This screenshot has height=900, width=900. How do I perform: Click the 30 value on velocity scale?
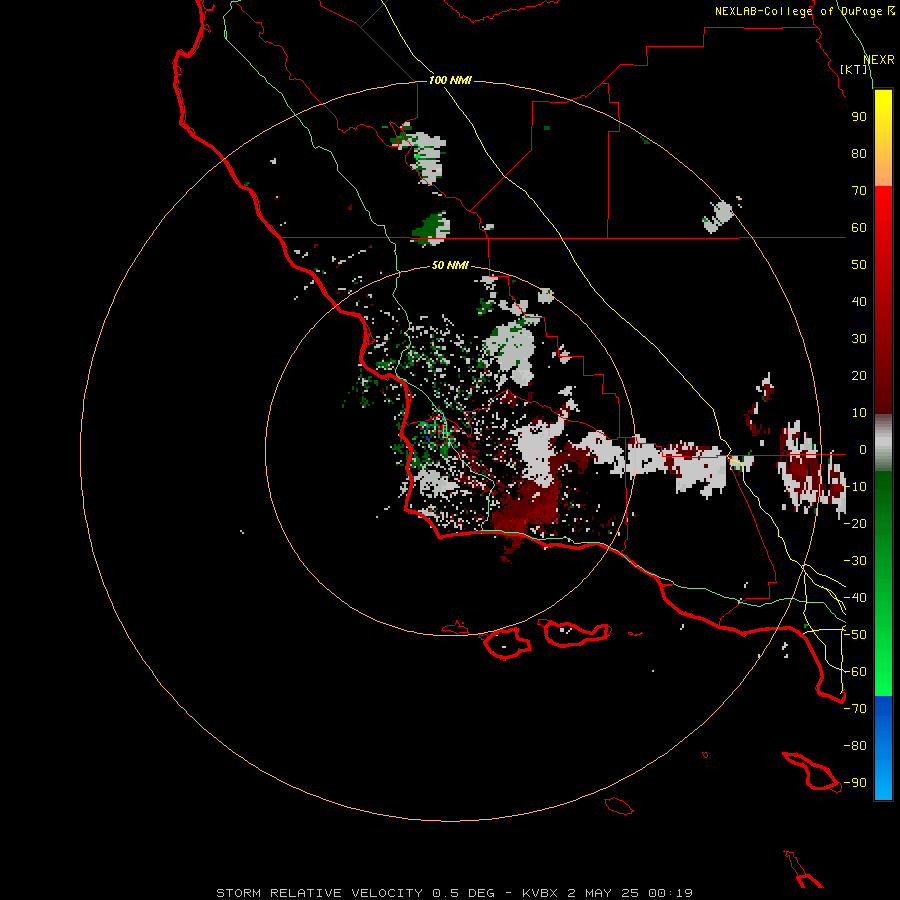coord(859,339)
